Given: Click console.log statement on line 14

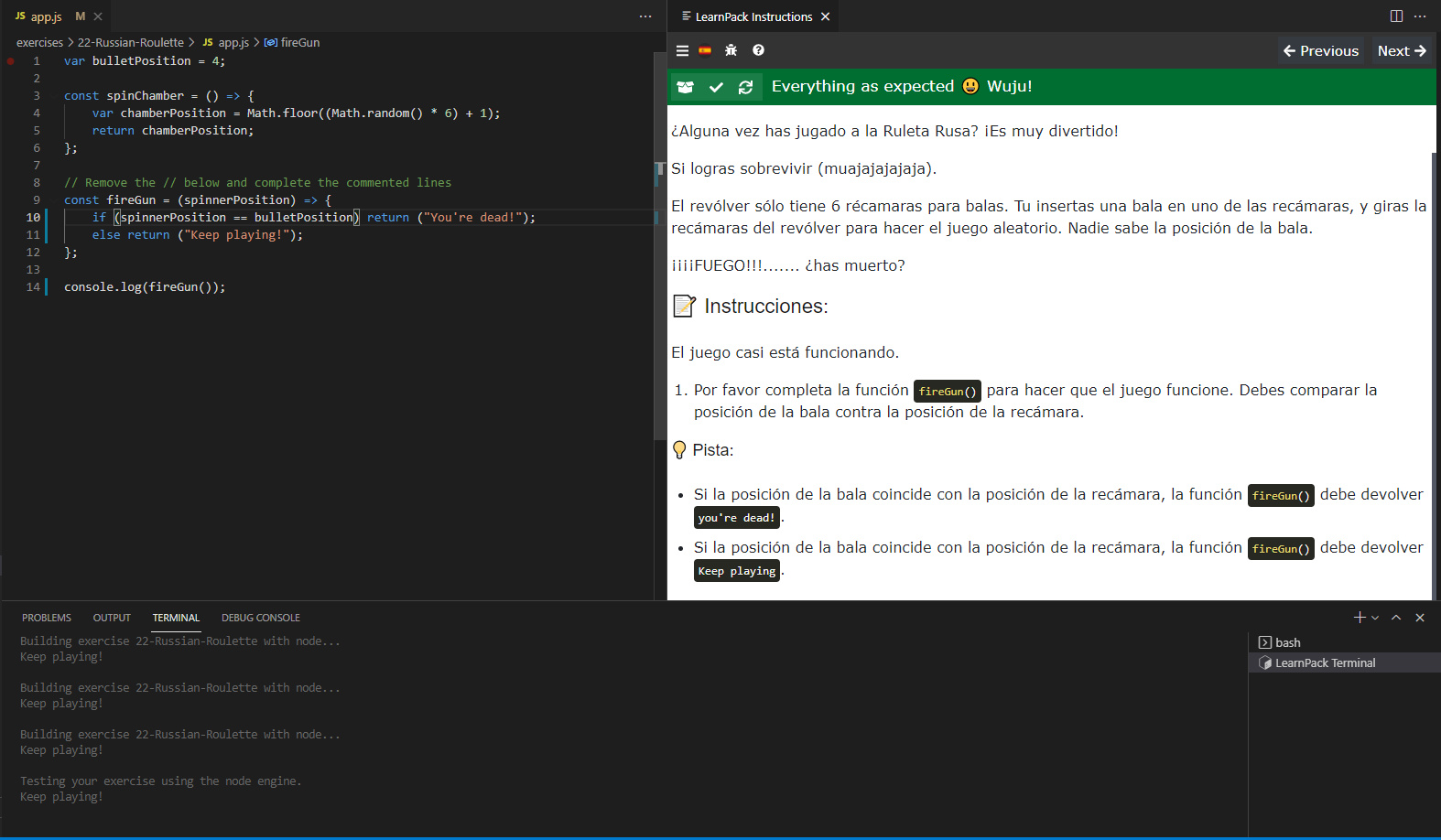Looking at the screenshot, I should click(145, 287).
